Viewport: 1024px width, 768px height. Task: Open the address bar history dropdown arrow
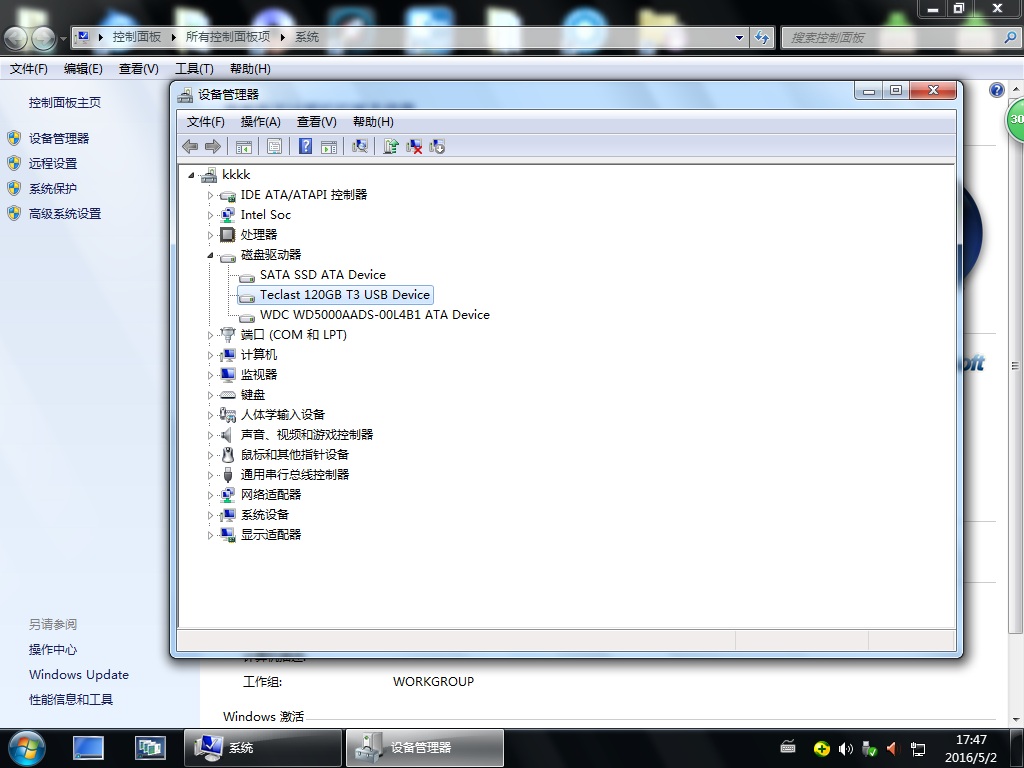tap(739, 38)
